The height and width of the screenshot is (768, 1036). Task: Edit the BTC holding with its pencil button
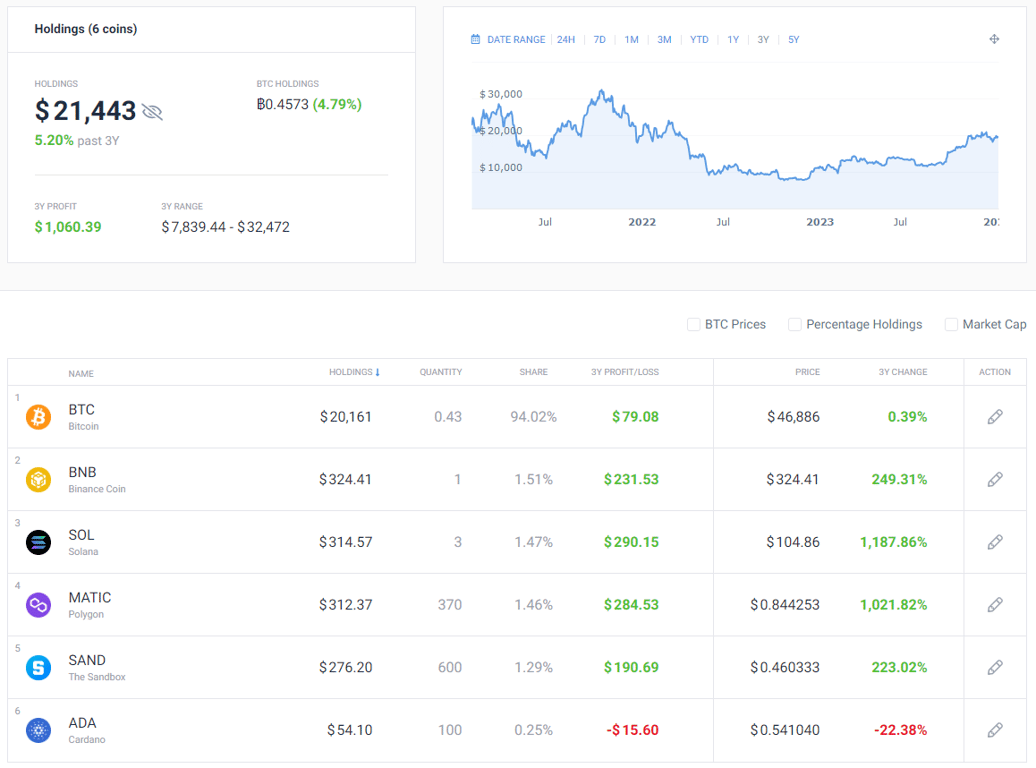[995, 416]
